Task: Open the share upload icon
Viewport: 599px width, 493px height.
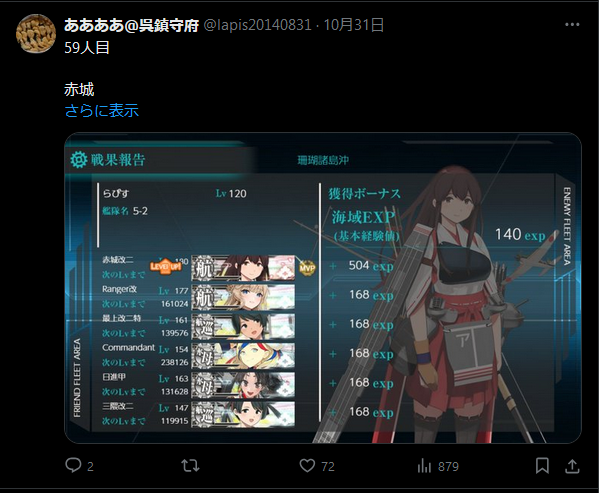Action: [x=572, y=466]
